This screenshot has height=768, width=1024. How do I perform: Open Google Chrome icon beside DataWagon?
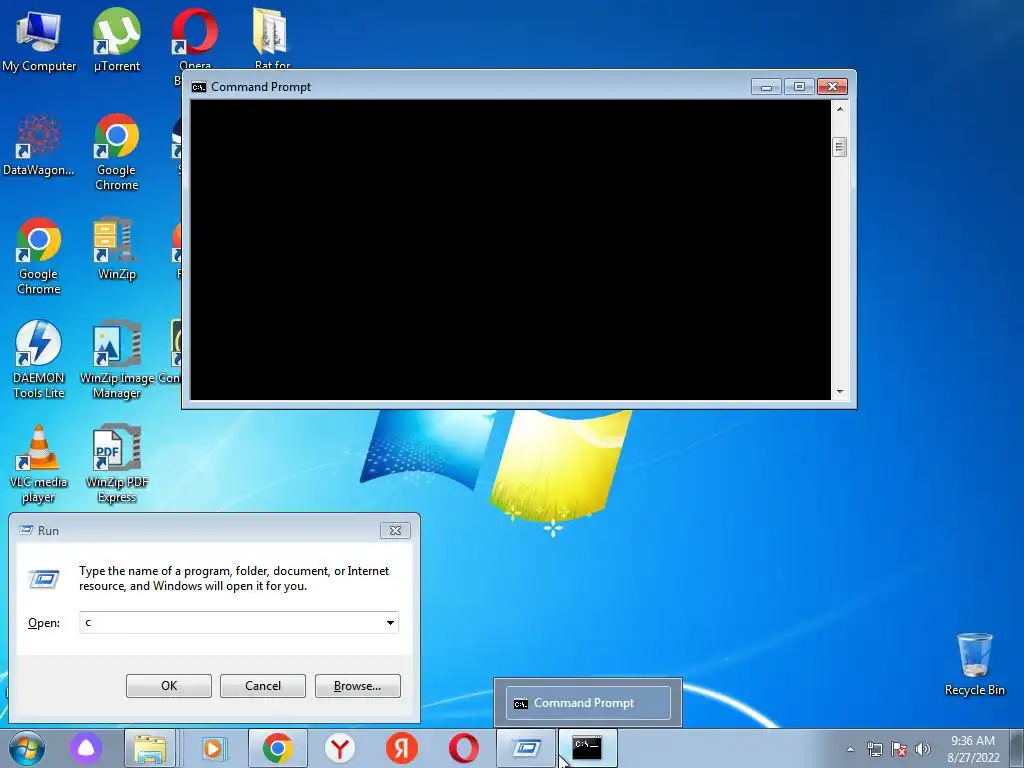(116, 152)
